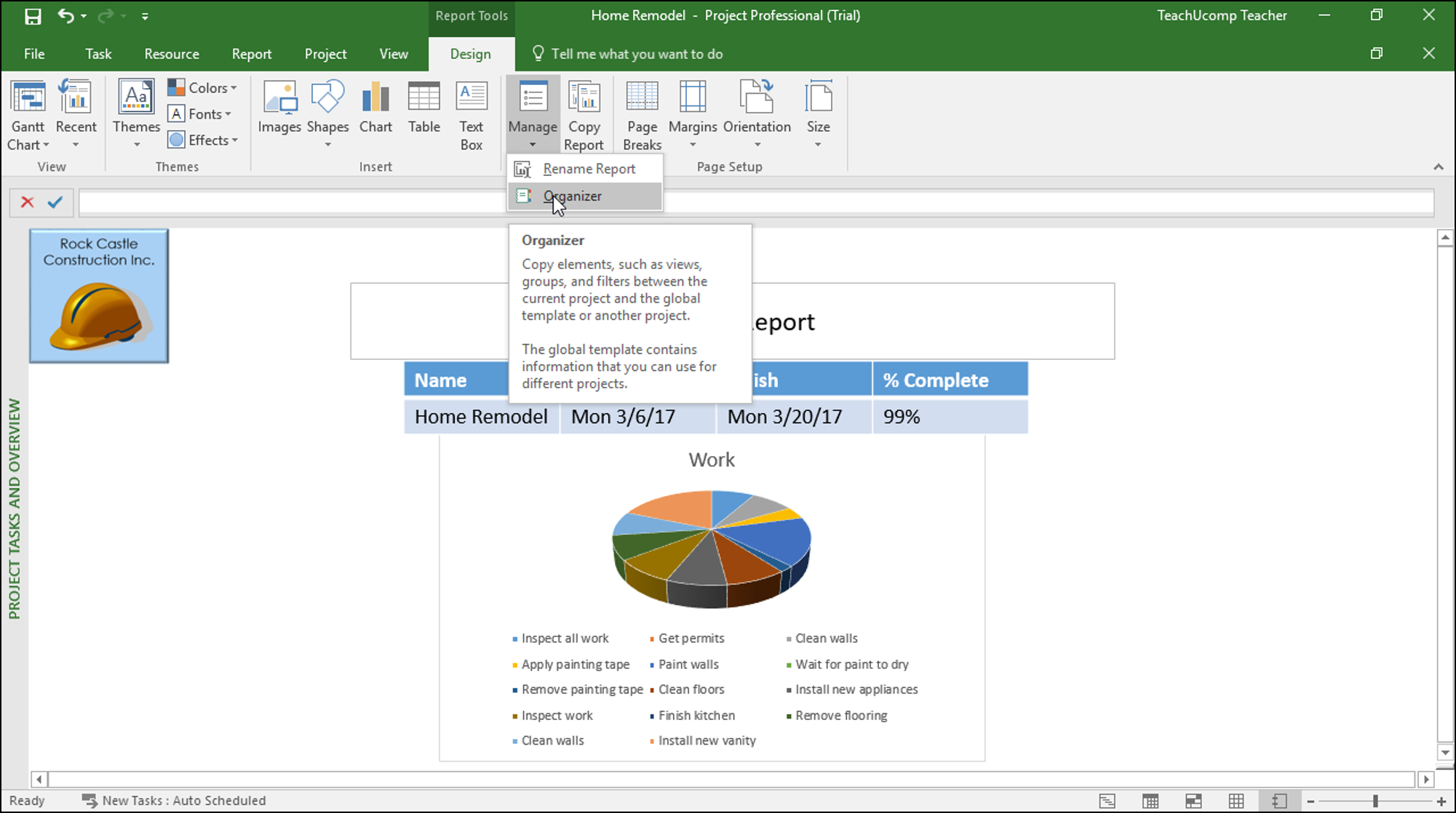This screenshot has height=813, width=1456.
Task: Open the Margins dropdown
Action: click(x=693, y=114)
